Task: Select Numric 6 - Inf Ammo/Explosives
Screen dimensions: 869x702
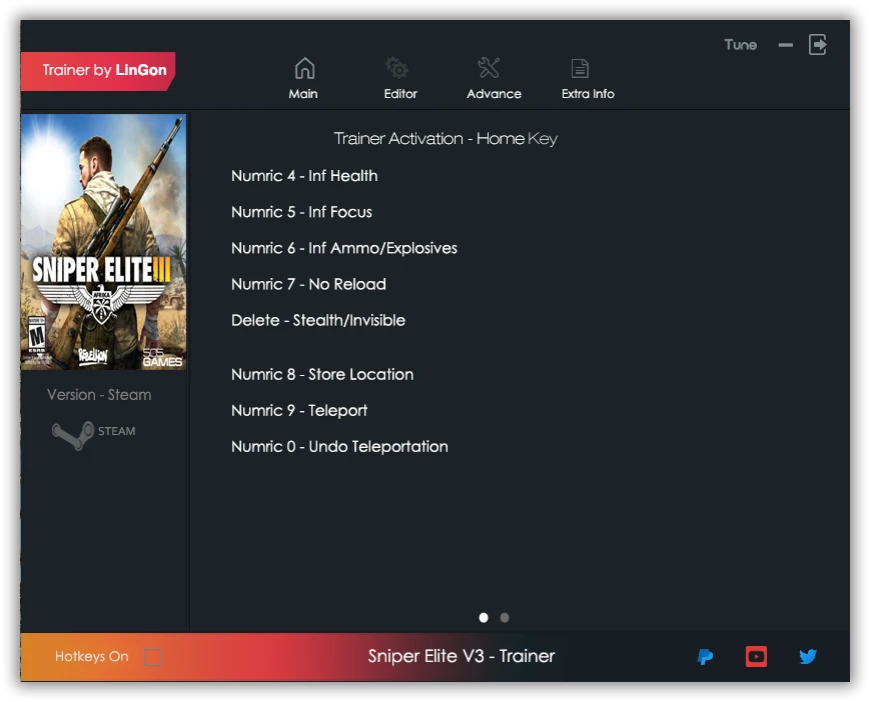Action: tap(344, 248)
